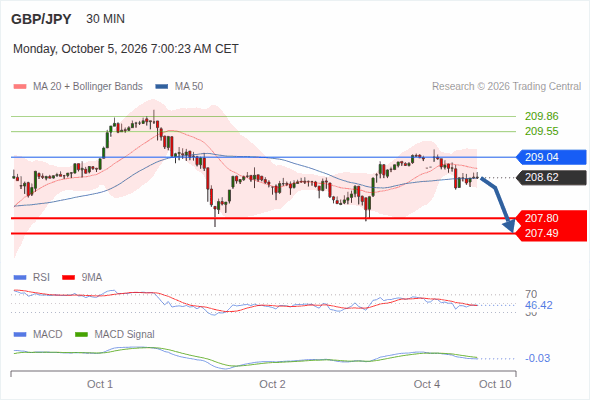Viewport: 590px width, 400px height.
Task: Click the 30 MIN timeframe label
Action: (105, 19)
